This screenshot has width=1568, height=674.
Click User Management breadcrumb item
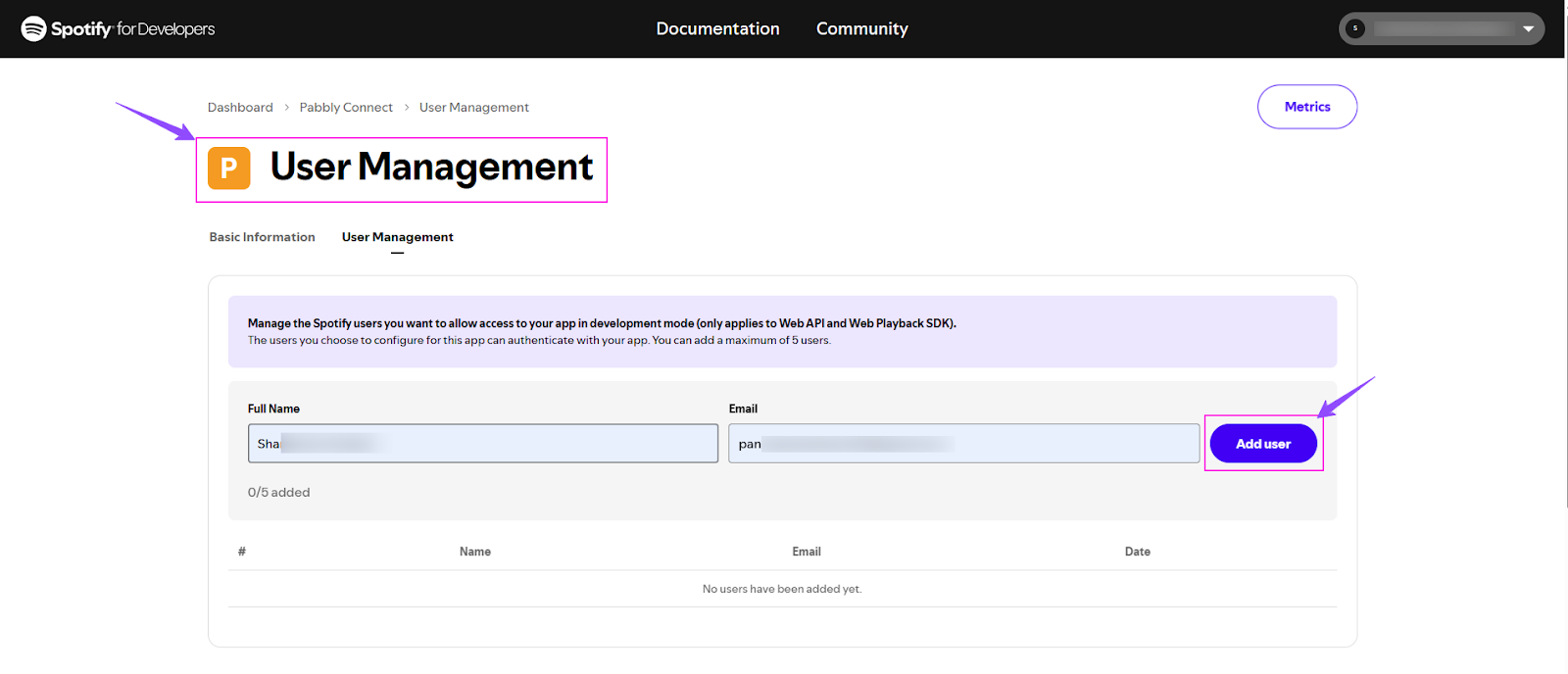pyautogui.click(x=474, y=108)
